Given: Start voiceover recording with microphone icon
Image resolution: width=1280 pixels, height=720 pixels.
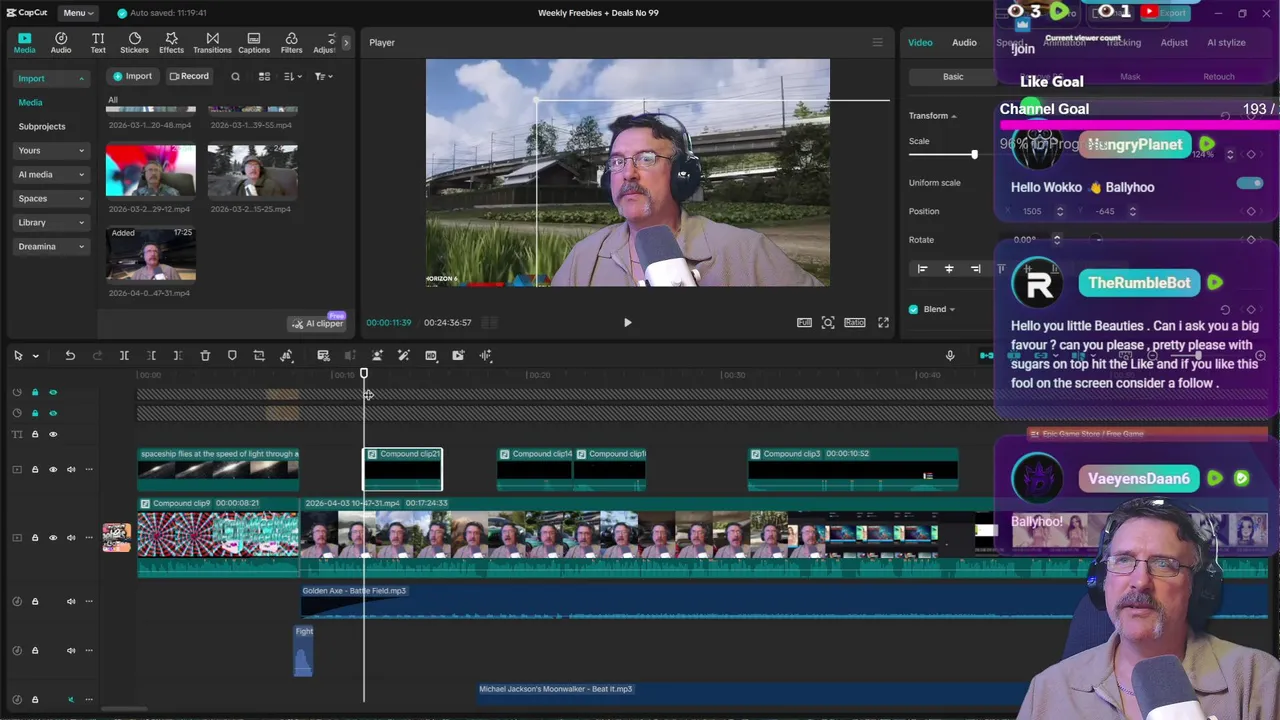Looking at the screenshot, I should (x=950, y=355).
